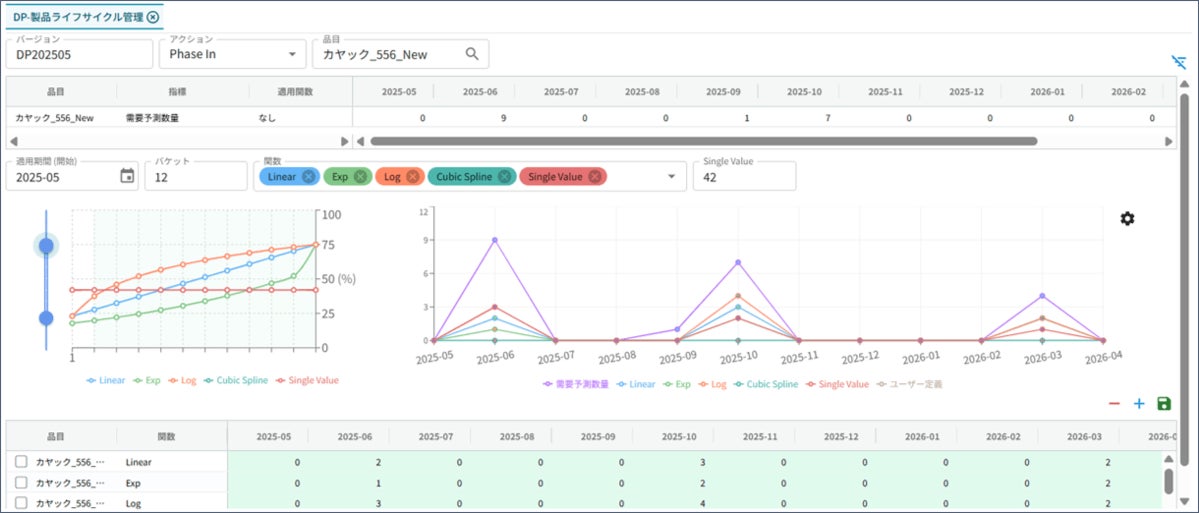Close the DP-製品ライフサイクル管理 tab

coord(152,17)
